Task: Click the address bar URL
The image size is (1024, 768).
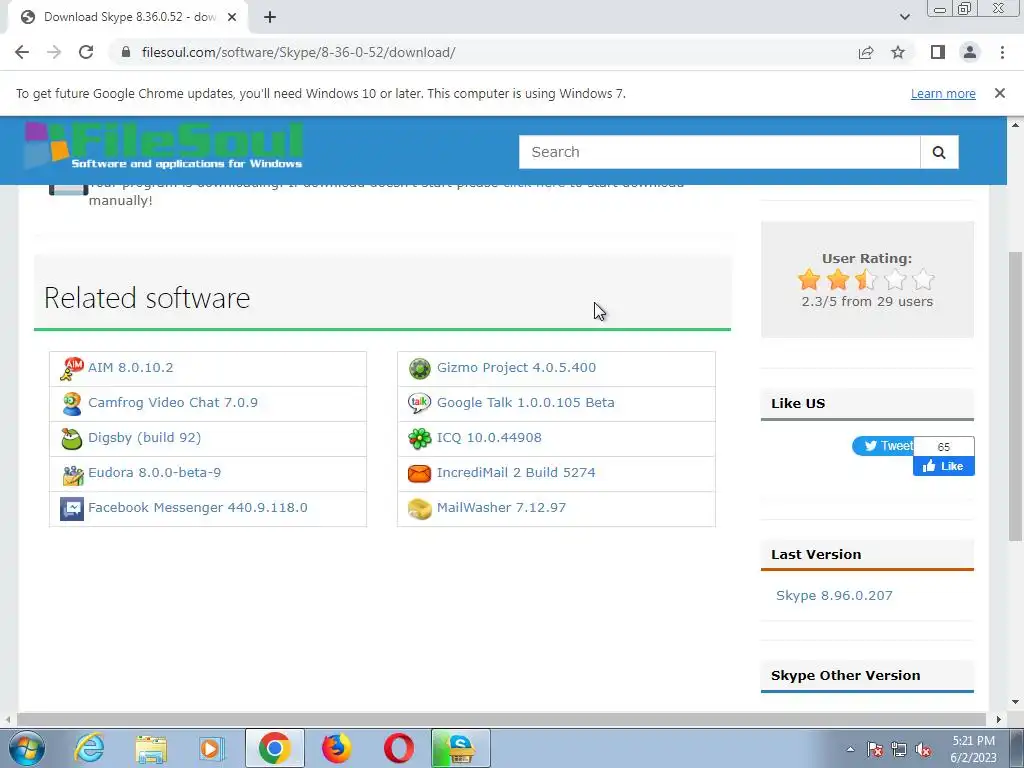Action: click(x=298, y=52)
